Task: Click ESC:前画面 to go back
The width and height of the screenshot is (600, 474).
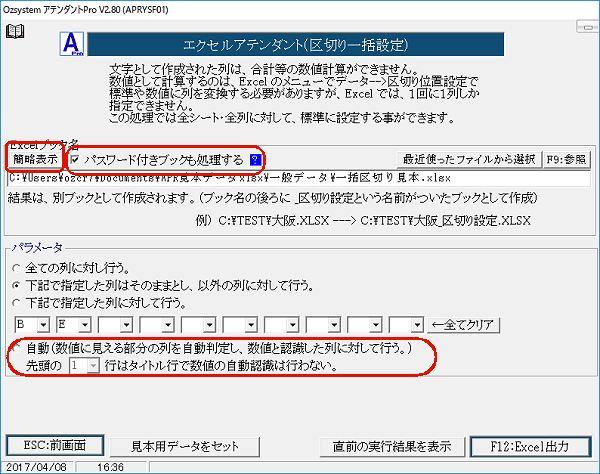Action: coord(55,446)
